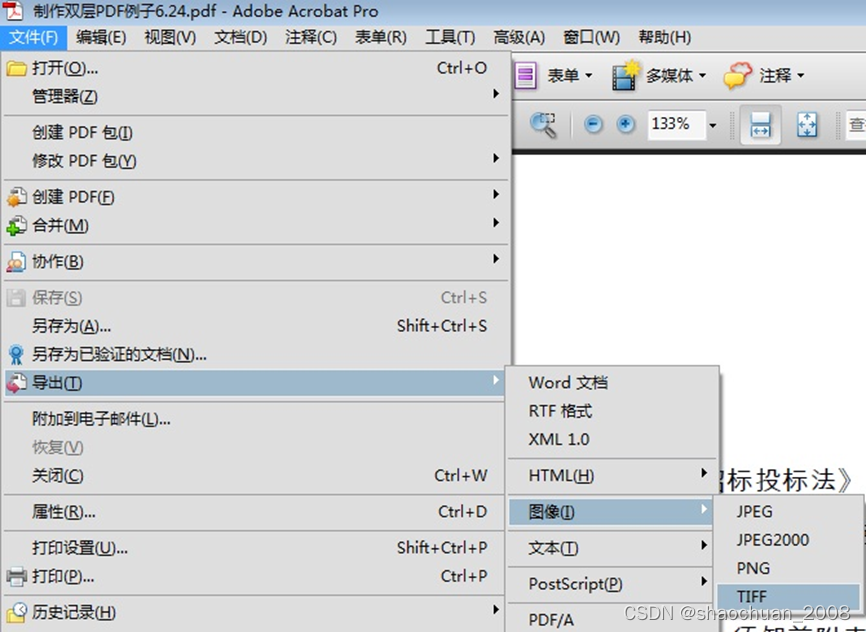This screenshot has width=866, height=632.
Task: Open the 文件(F) menu
Action: point(34,38)
